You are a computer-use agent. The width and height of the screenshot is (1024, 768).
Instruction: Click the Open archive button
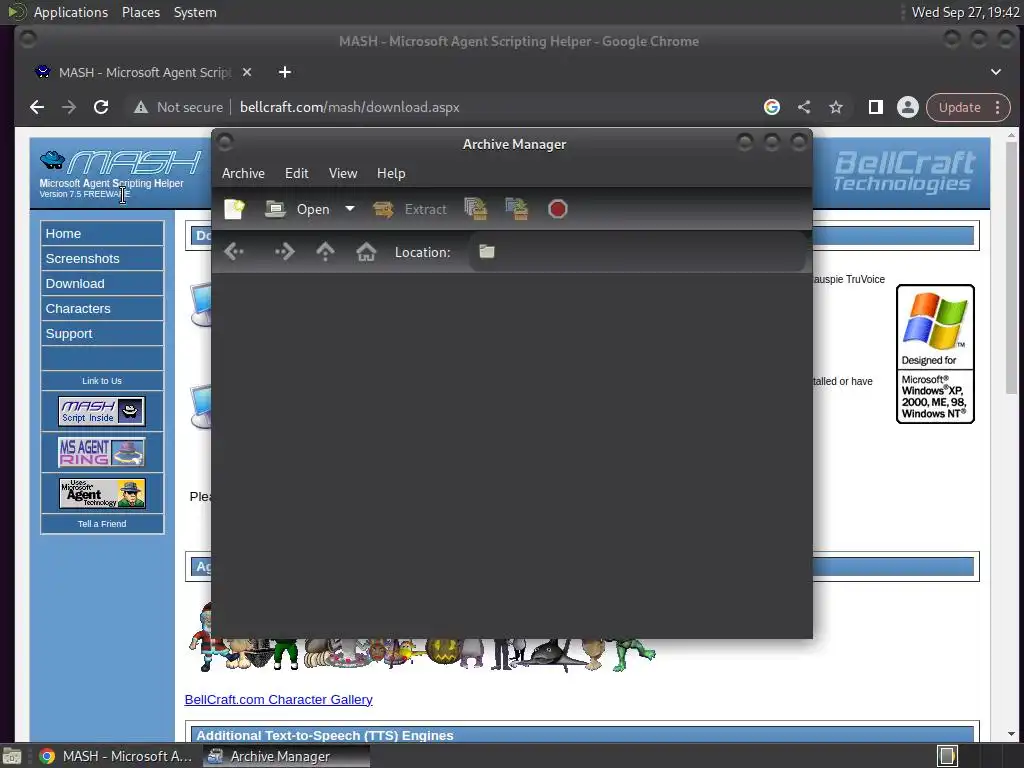(x=298, y=209)
